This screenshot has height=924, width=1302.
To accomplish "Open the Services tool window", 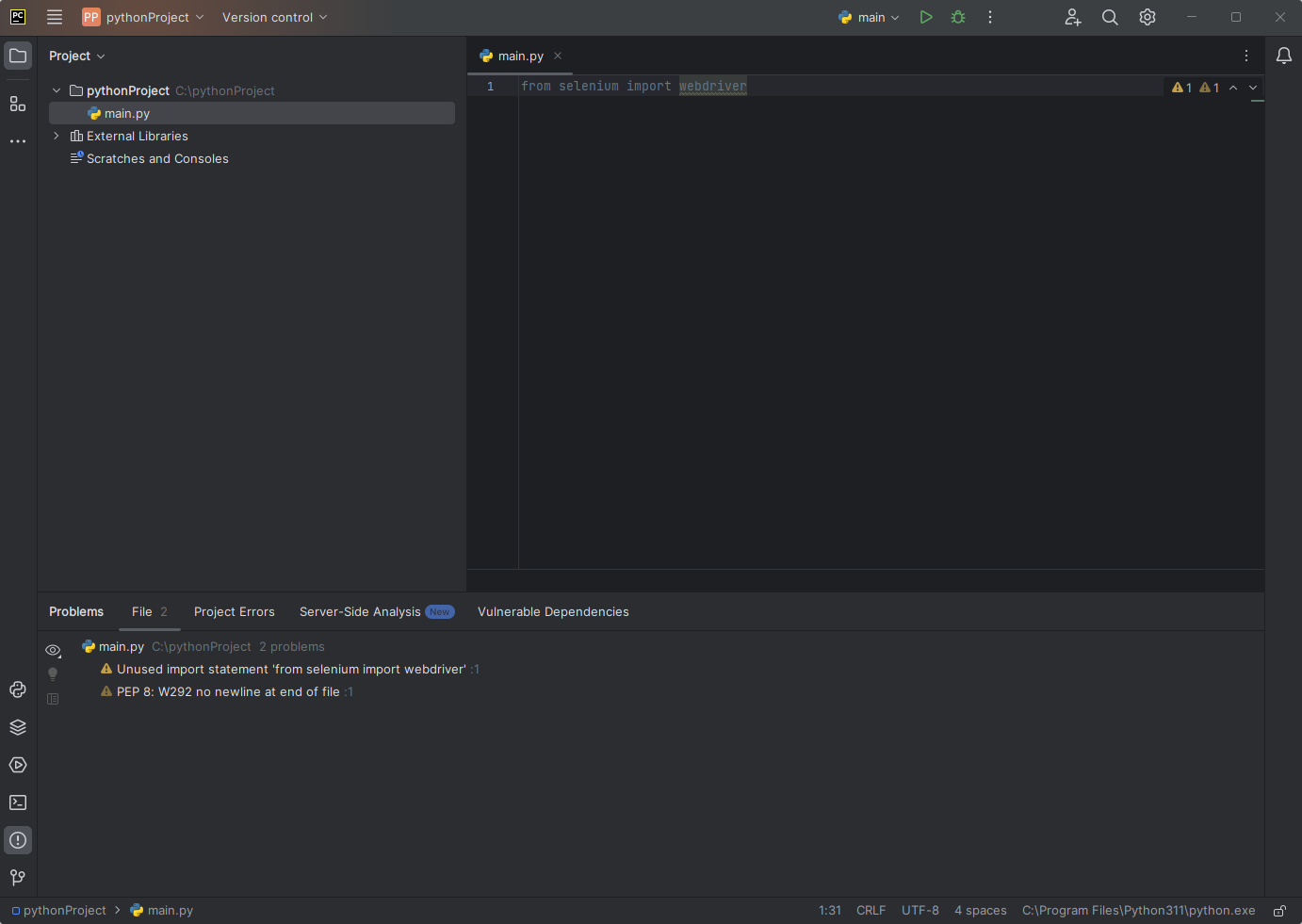I will (18, 765).
